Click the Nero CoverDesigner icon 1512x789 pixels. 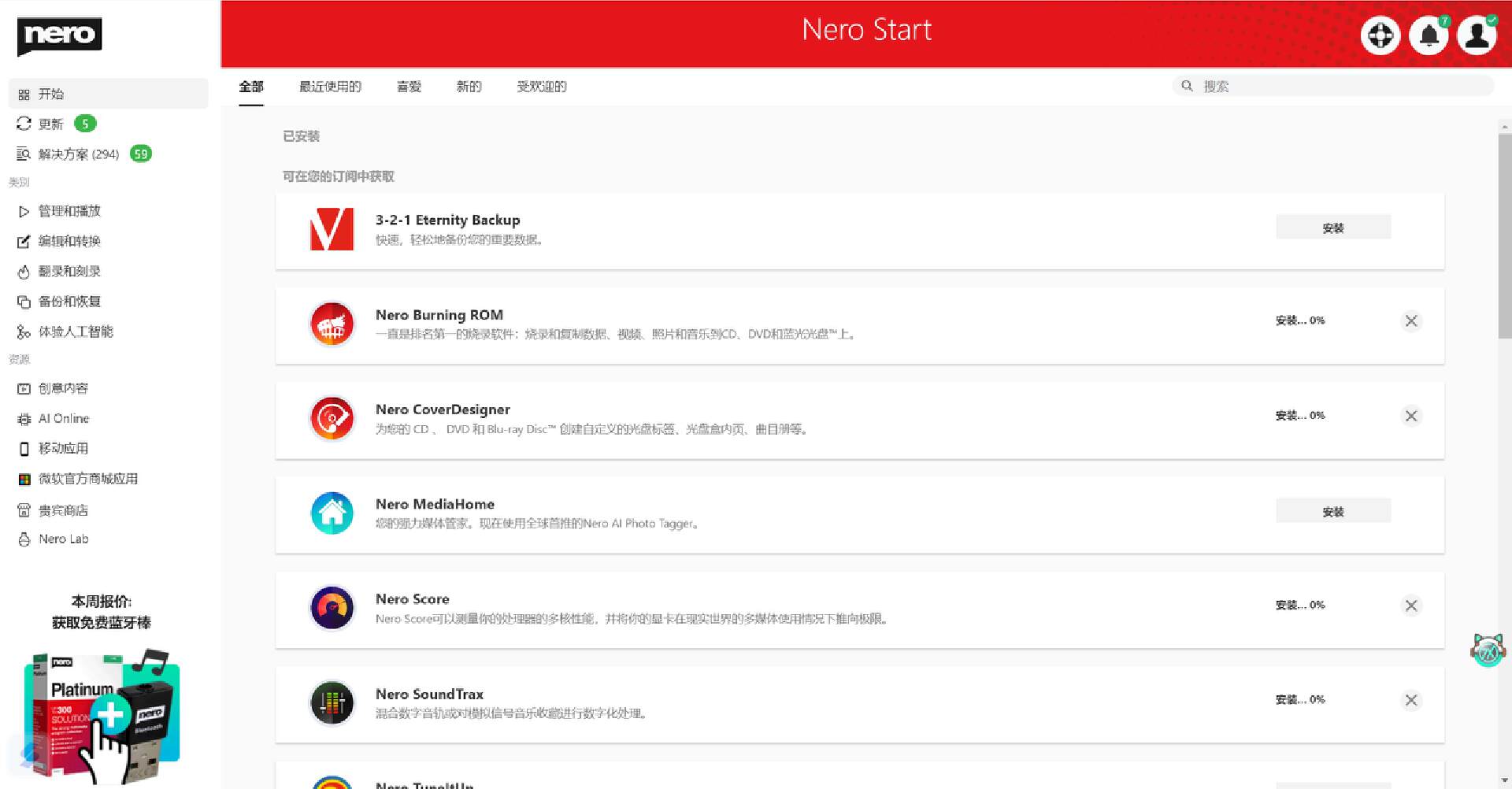(332, 418)
